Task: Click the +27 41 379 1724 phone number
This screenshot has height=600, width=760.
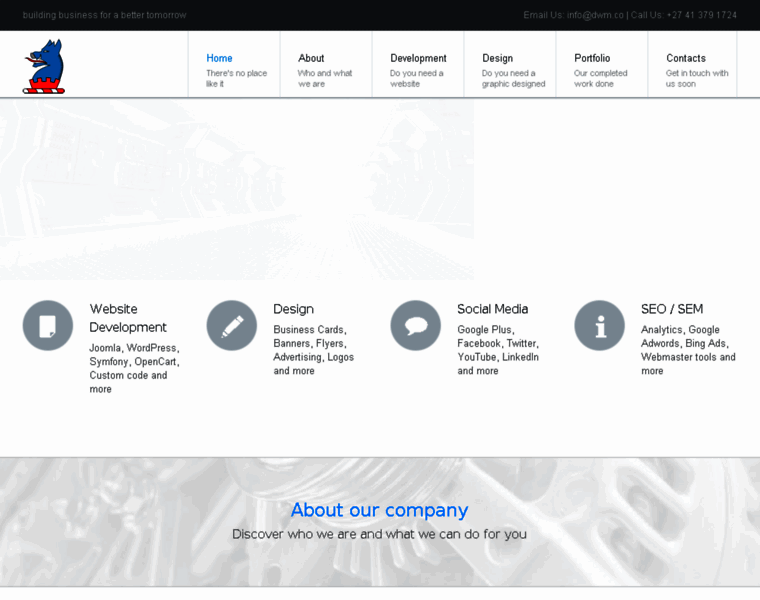Action: click(701, 15)
